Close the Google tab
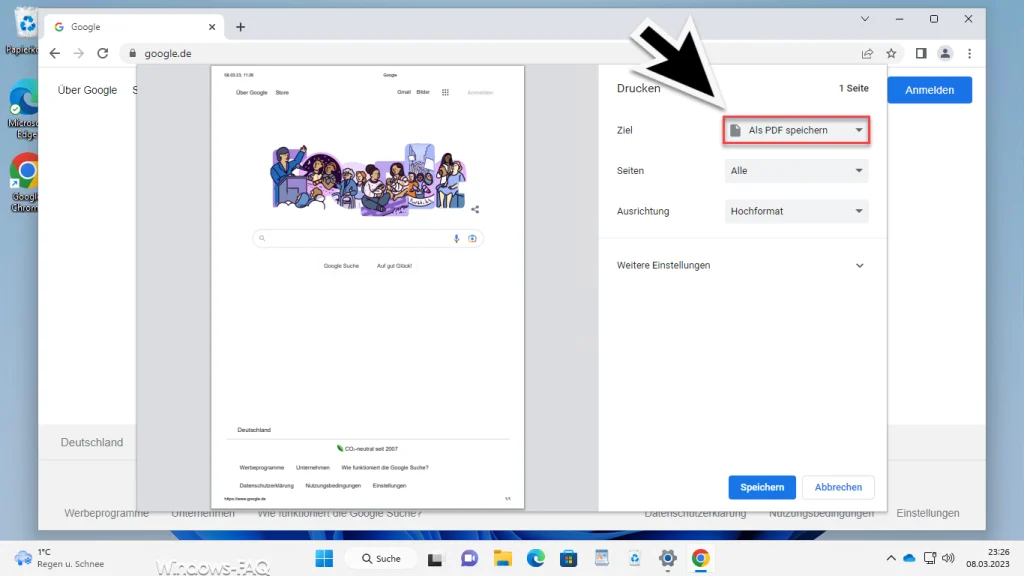Viewport: 1024px width, 576px height. (x=212, y=27)
